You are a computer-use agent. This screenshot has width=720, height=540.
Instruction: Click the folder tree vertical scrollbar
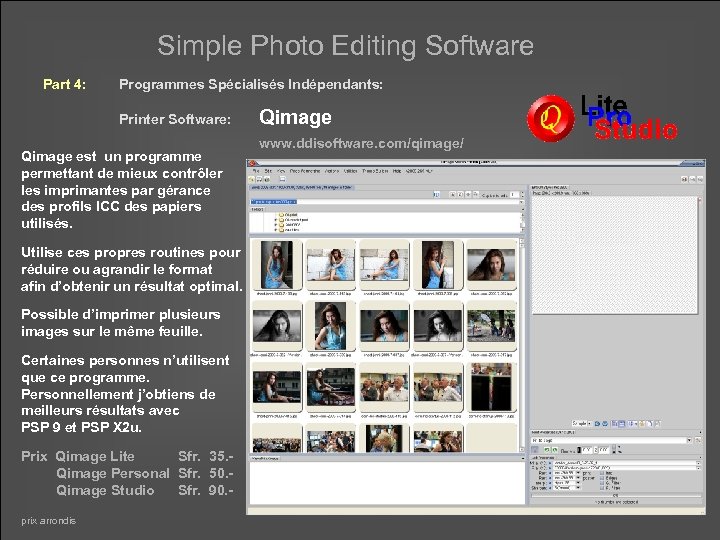click(522, 222)
